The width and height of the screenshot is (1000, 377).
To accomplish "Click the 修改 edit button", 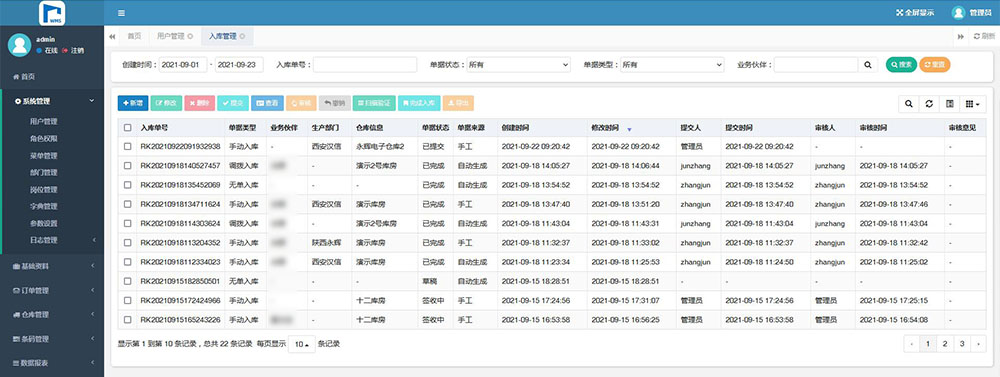I will coord(166,103).
